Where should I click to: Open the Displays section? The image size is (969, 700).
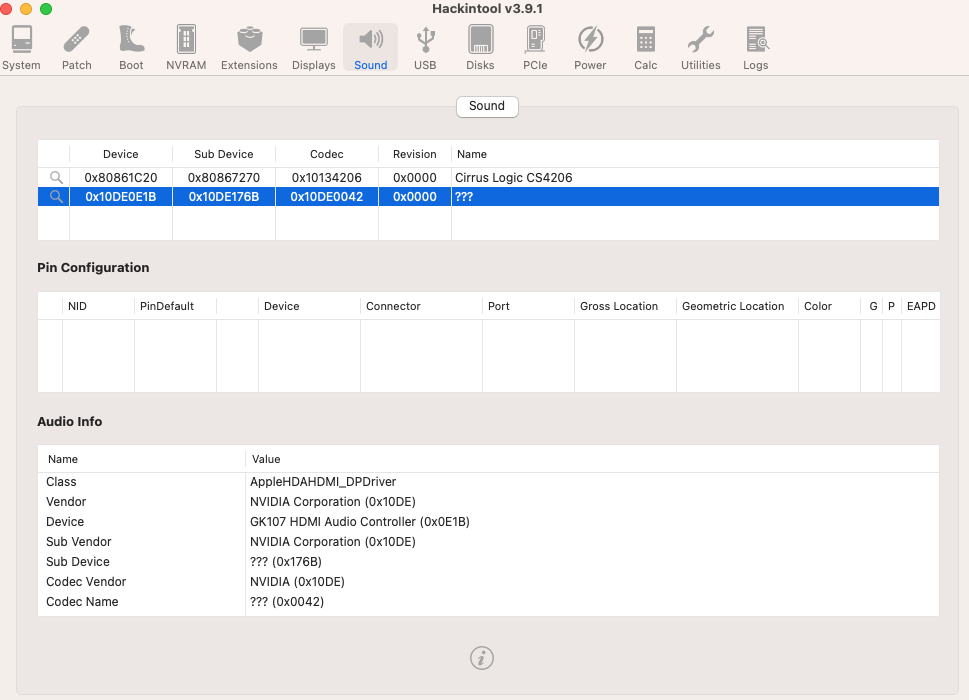tap(314, 48)
